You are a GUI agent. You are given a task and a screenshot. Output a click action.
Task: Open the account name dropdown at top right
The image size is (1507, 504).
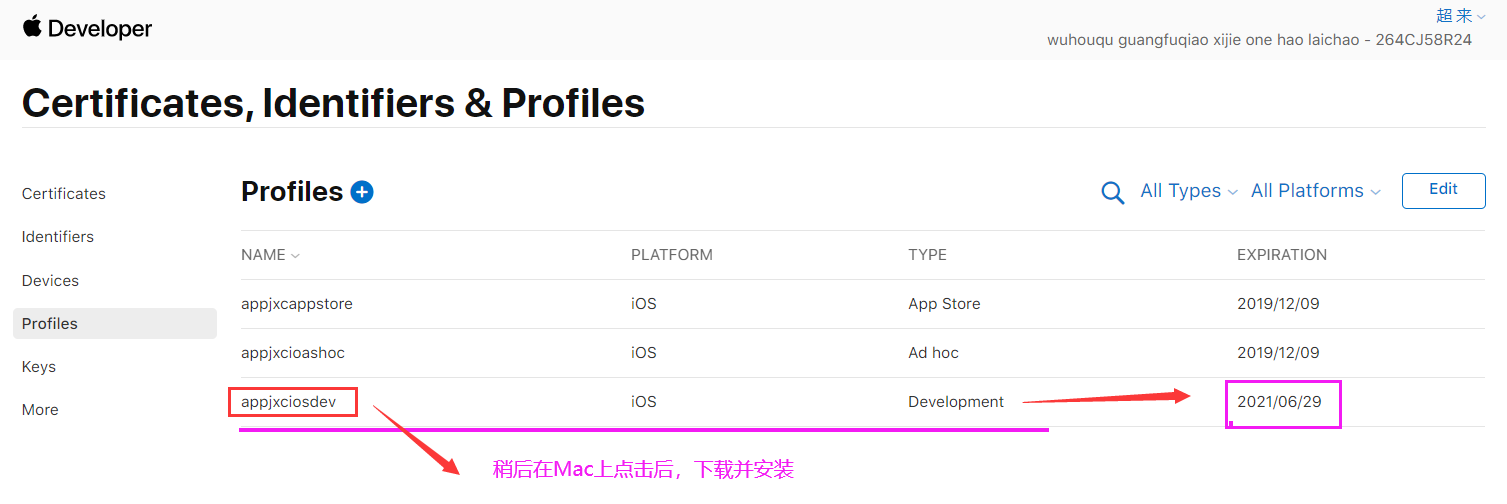click(1460, 15)
